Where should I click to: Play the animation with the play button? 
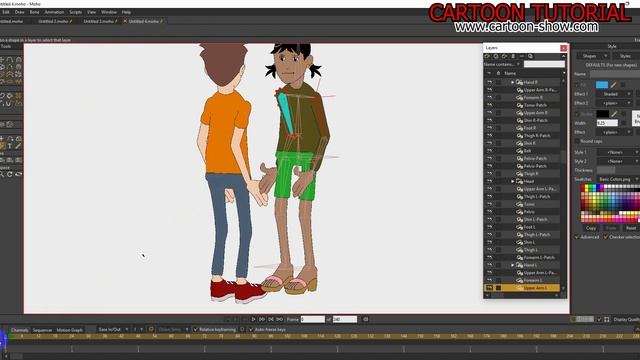[x=253, y=320]
